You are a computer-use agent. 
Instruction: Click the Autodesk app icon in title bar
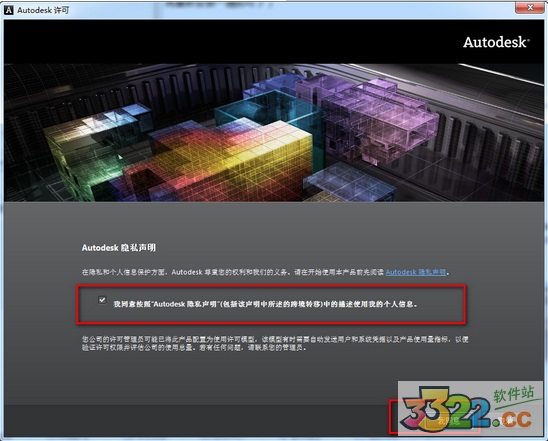click(x=8, y=10)
